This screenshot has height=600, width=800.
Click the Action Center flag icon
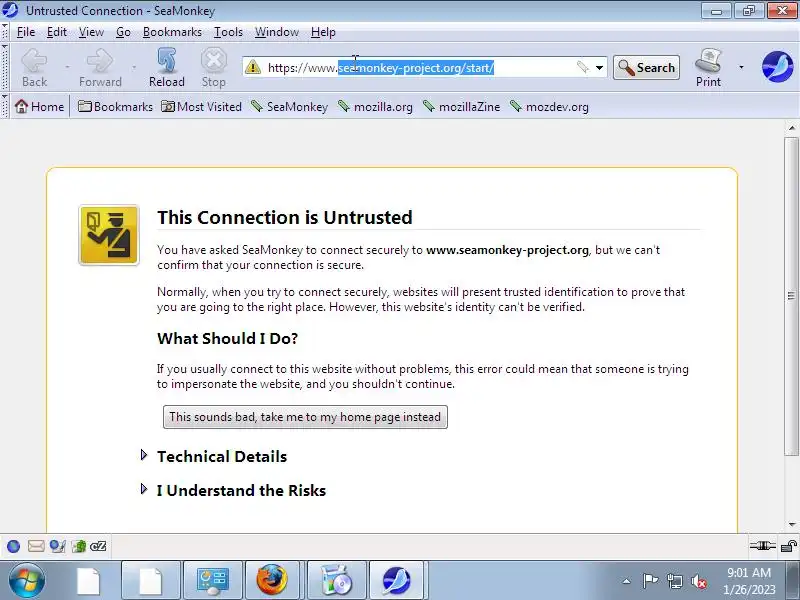(651, 581)
